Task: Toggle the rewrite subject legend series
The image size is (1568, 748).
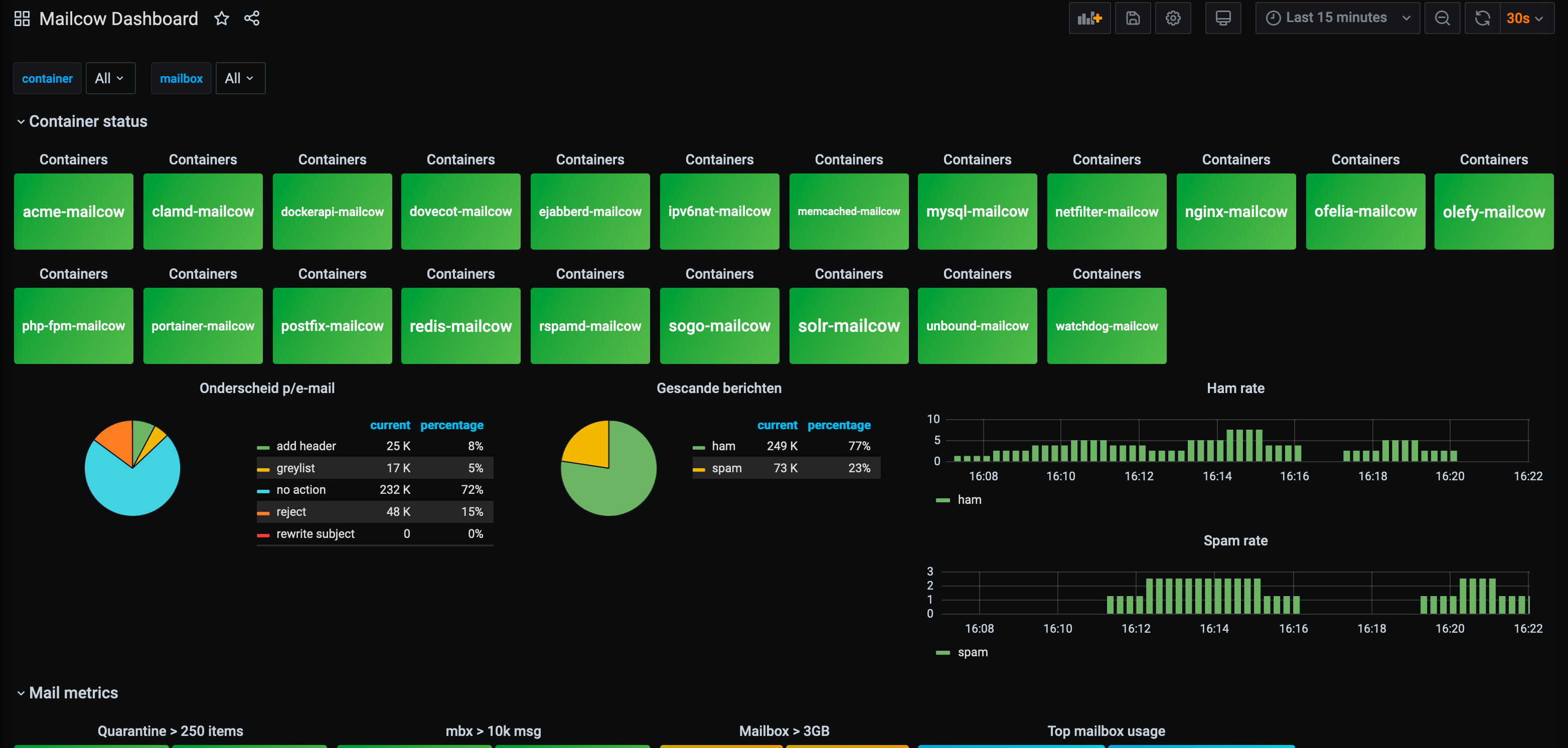Action: 316,534
